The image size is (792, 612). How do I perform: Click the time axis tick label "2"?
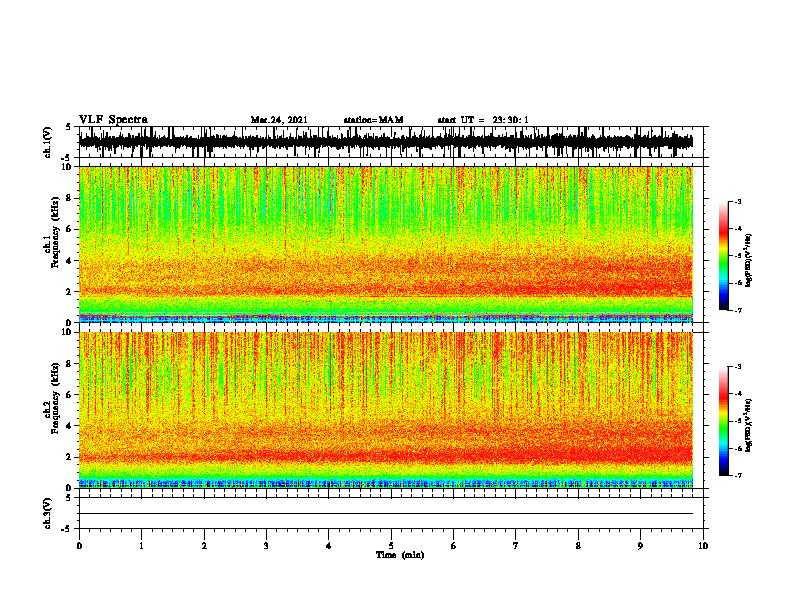tap(204, 546)
